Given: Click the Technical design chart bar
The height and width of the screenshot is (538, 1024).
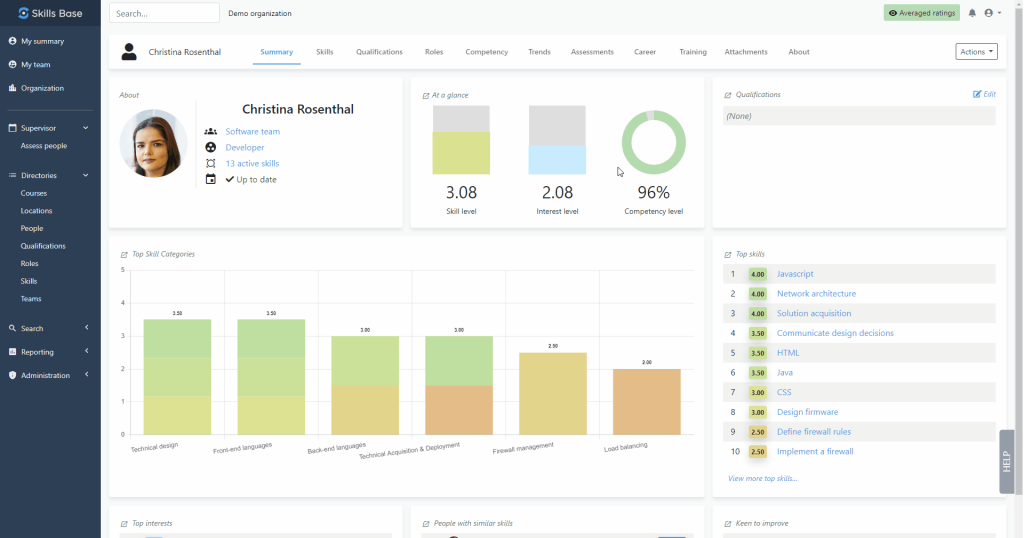Looking at the screenshot, I should pos(177,377).
